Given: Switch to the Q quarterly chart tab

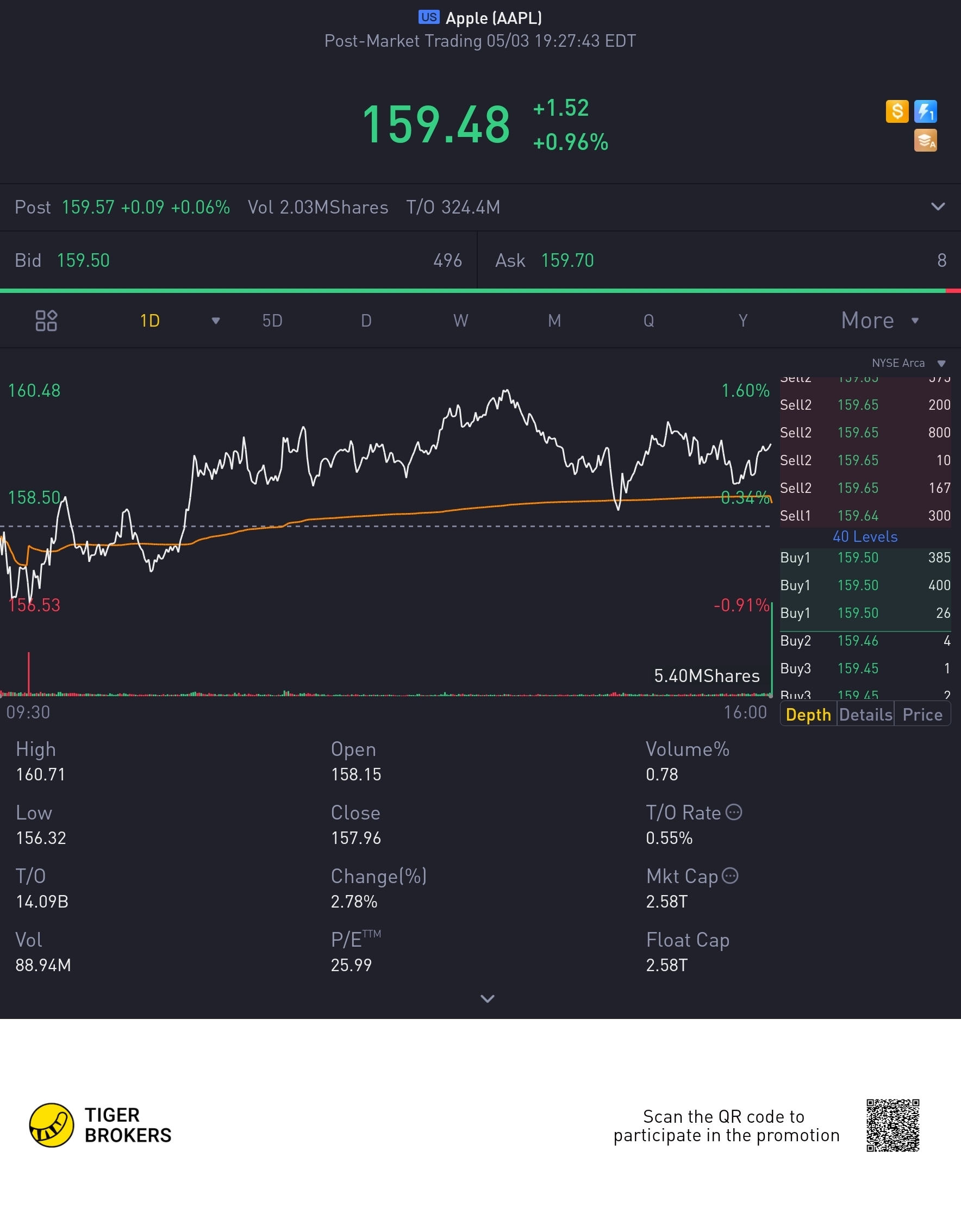Looking at the screenshot, I should tap(649, 321).
